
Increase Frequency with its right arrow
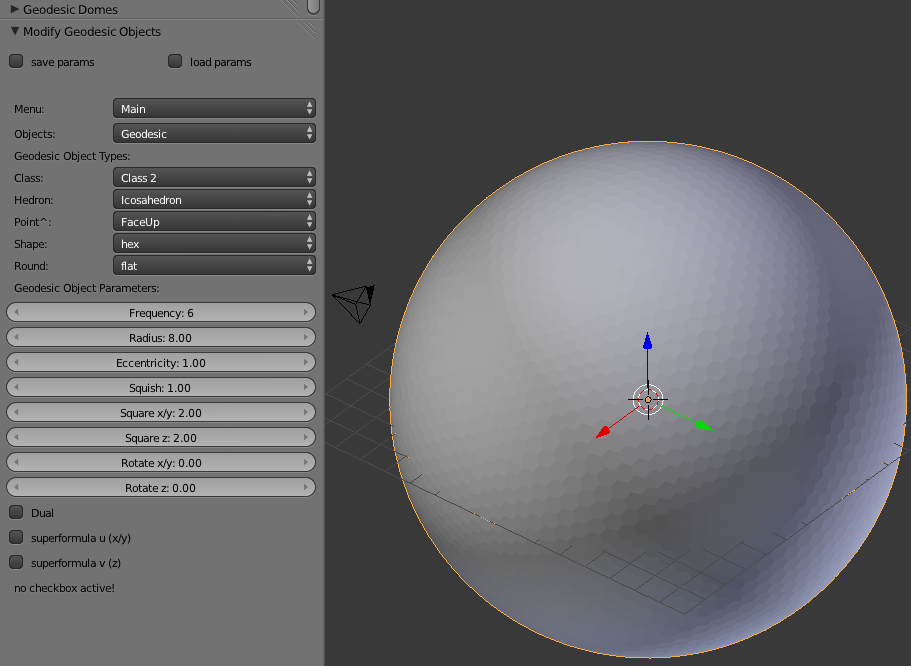(x=306, y=313)
